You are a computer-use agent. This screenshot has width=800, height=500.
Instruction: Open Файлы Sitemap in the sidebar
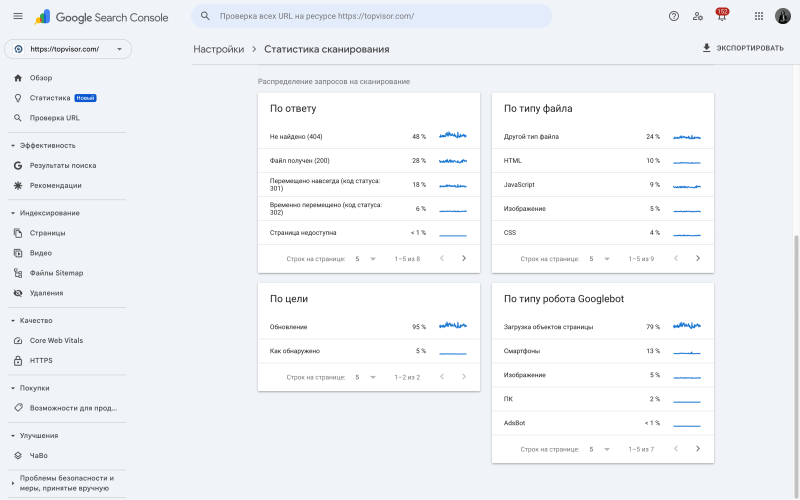tap(56, 273)
